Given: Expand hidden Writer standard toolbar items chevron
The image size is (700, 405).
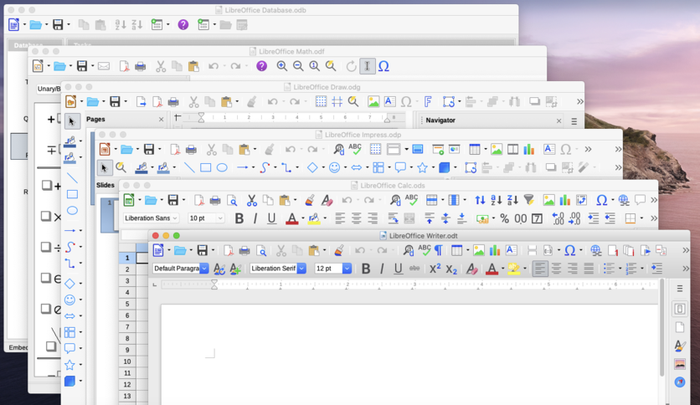Looking at the screenshot, I should click(686, 251).
